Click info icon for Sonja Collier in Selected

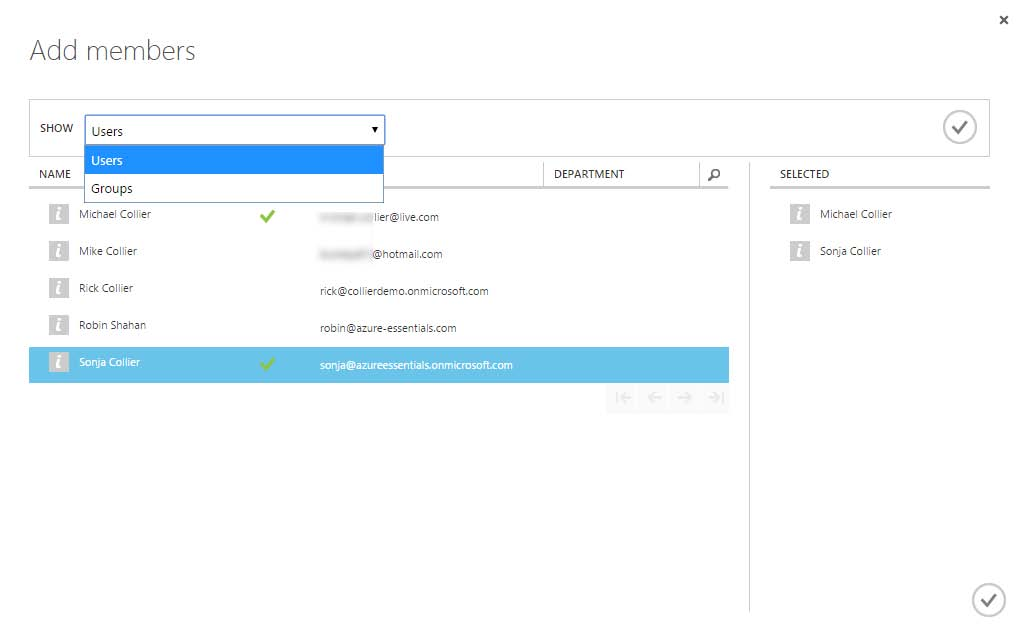click(x=799, y=251)
